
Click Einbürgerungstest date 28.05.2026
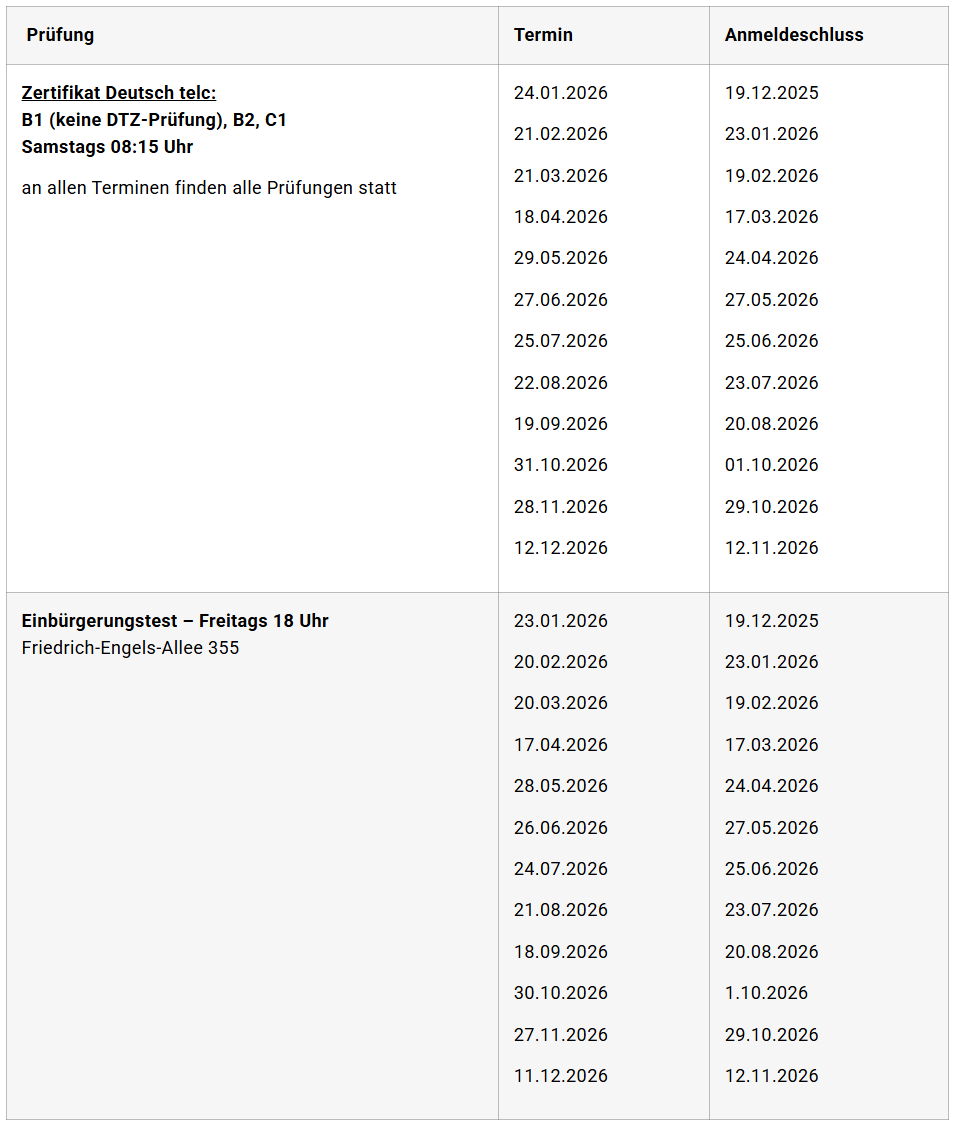560,786
